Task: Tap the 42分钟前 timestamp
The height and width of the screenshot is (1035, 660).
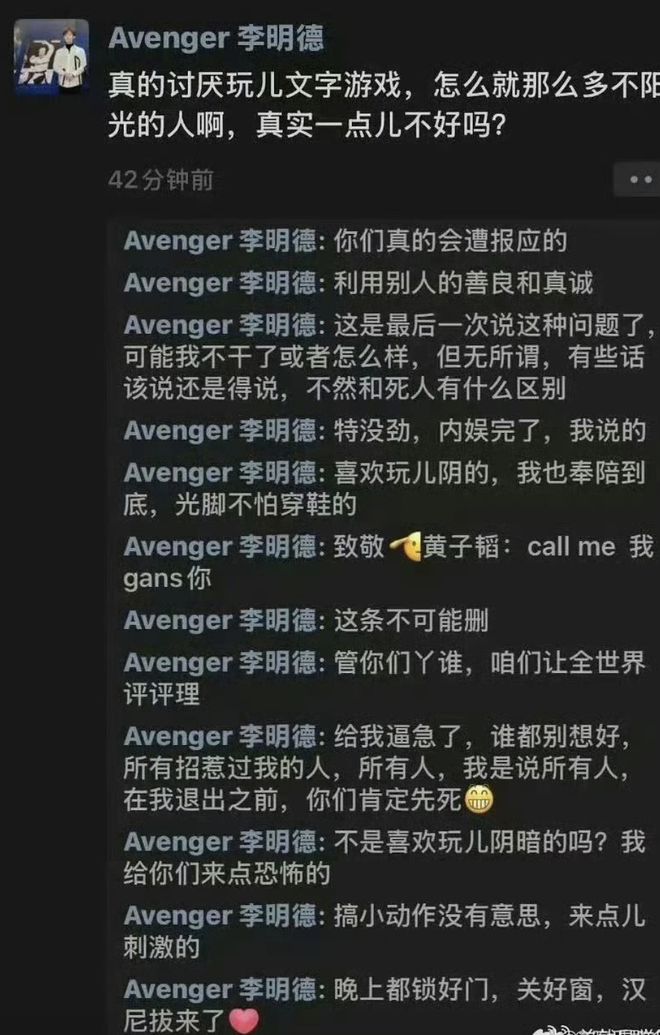Action: coord(160,180)
